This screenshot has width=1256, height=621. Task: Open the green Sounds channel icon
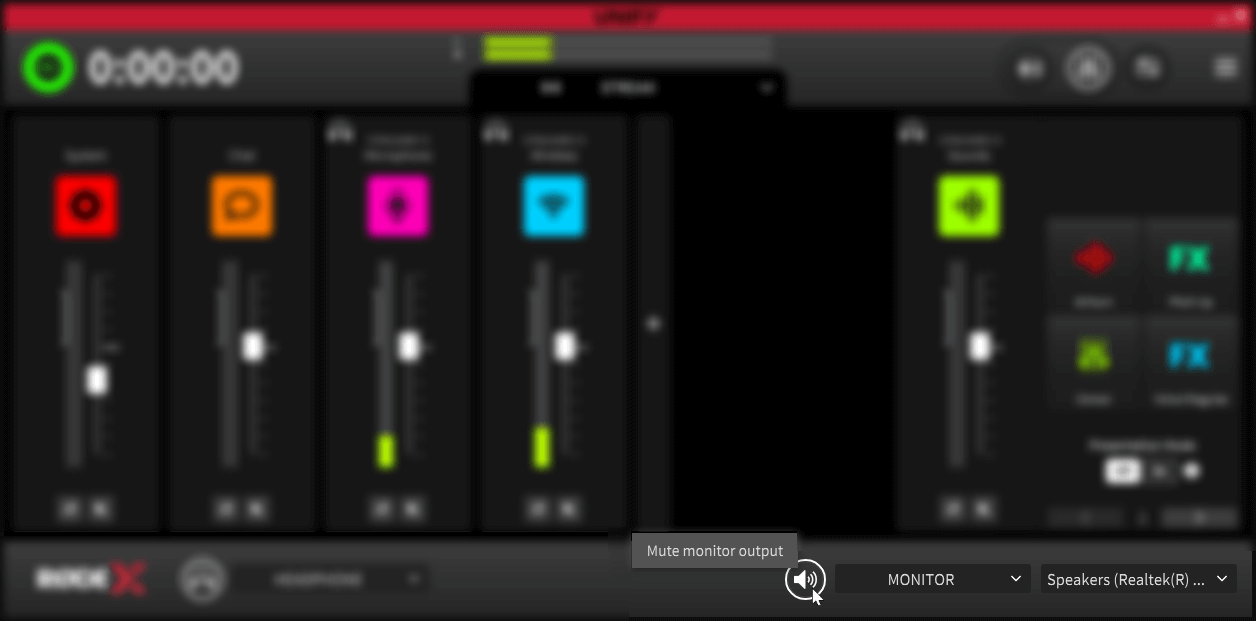(x=968, y=205)
